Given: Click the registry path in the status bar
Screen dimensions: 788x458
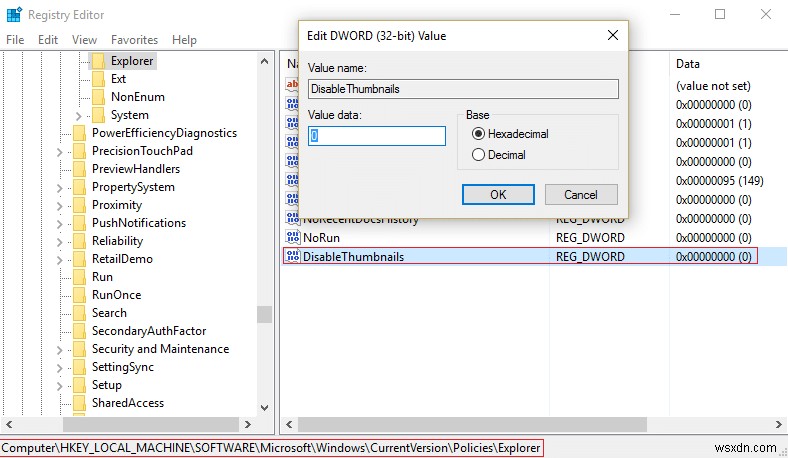Looking at the screenshot, I should tap(271, 447).
